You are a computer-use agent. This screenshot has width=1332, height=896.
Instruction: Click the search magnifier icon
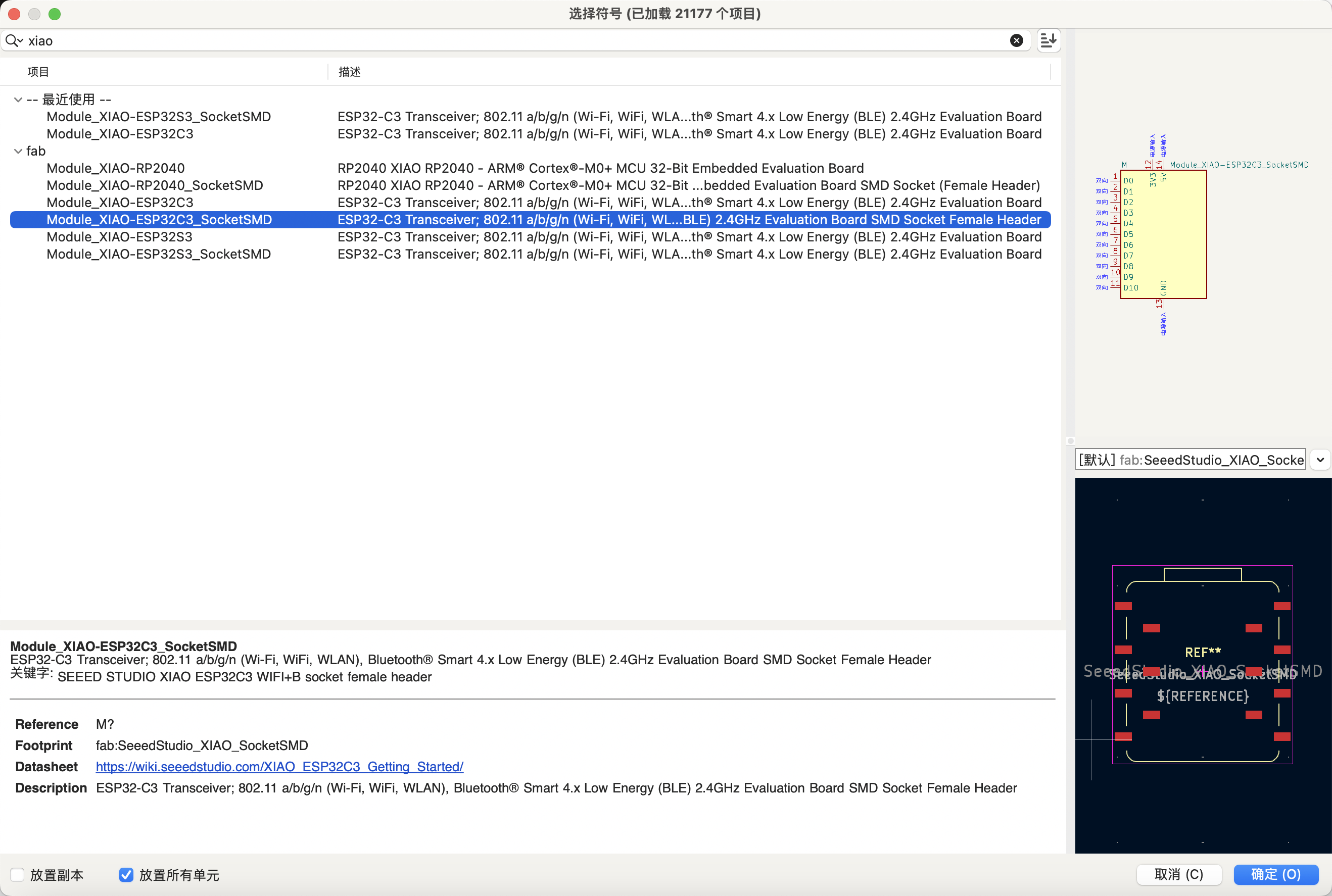(14, 40)
